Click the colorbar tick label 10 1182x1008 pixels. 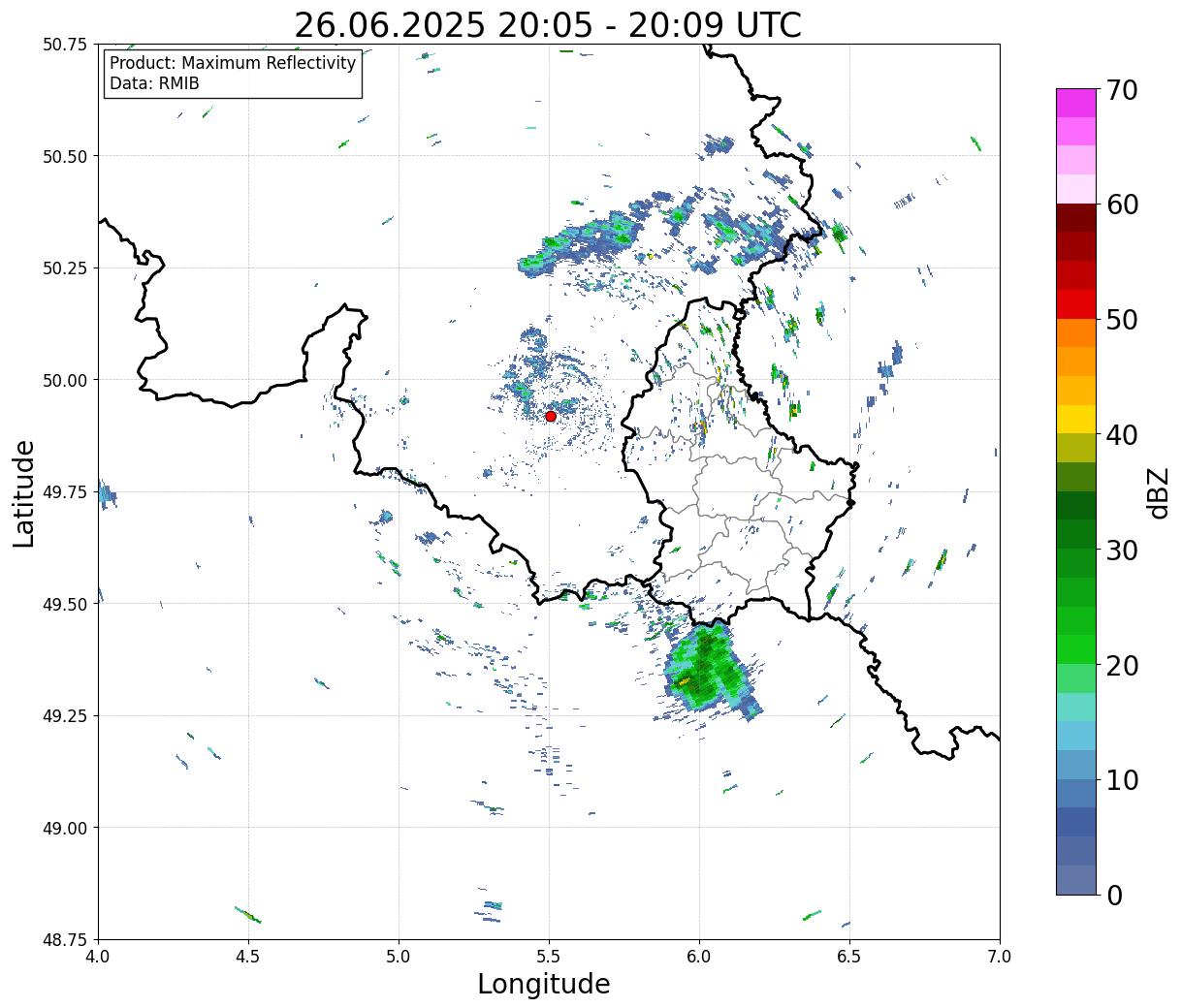(x=1121, y=779)
